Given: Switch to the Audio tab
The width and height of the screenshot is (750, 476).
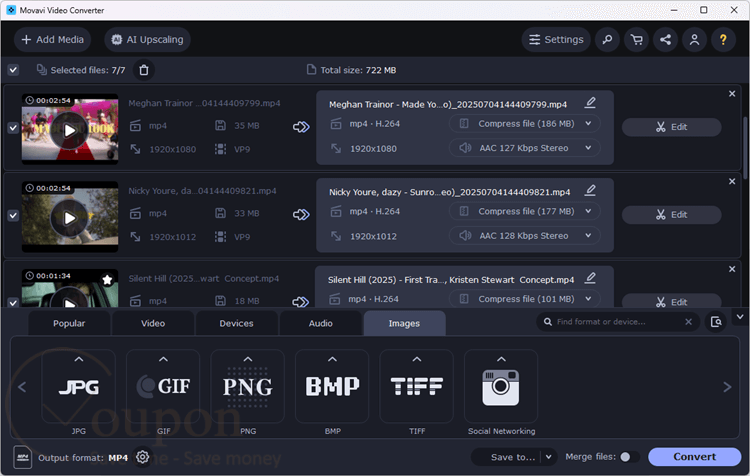Looking at the screenshot, I should point(320,323).
